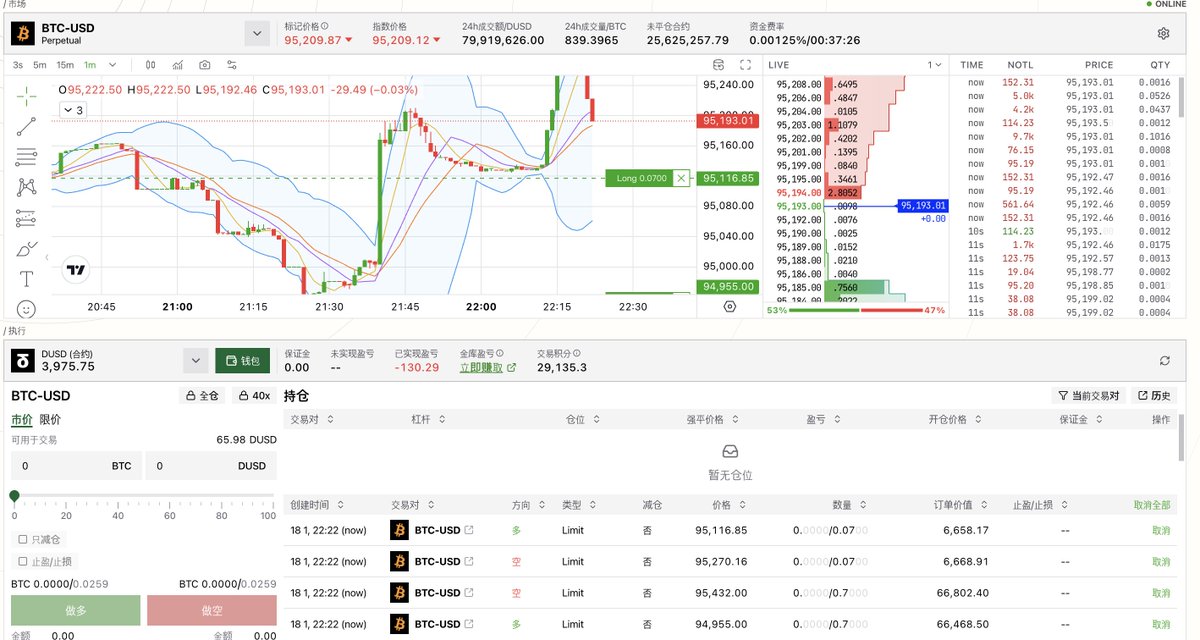Sort positions by 杠杆 column
Viewport: 1200px width, 640px height.
(x=426, y=420)
